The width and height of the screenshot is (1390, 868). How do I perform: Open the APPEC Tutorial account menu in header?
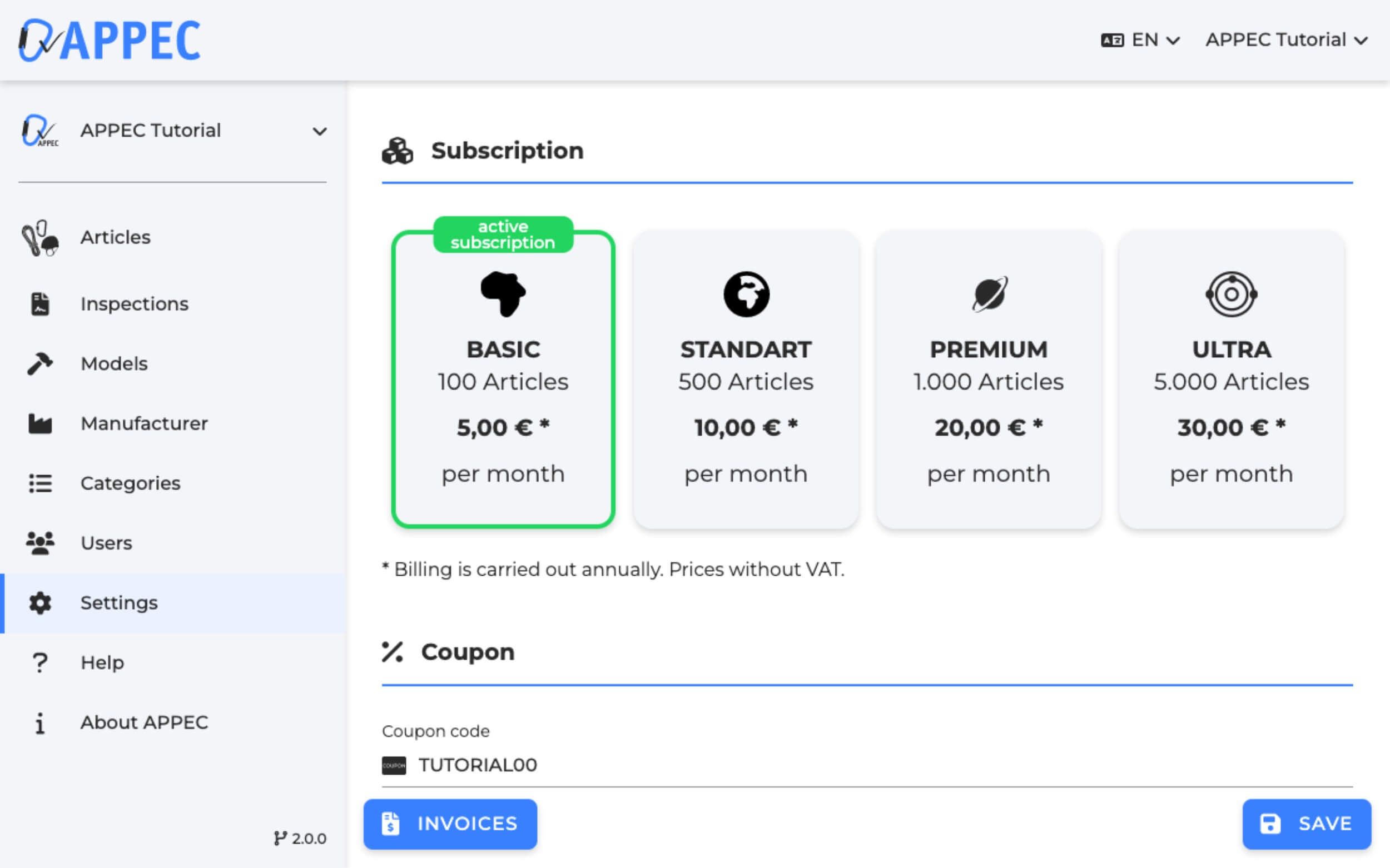tap(1286, 40)
